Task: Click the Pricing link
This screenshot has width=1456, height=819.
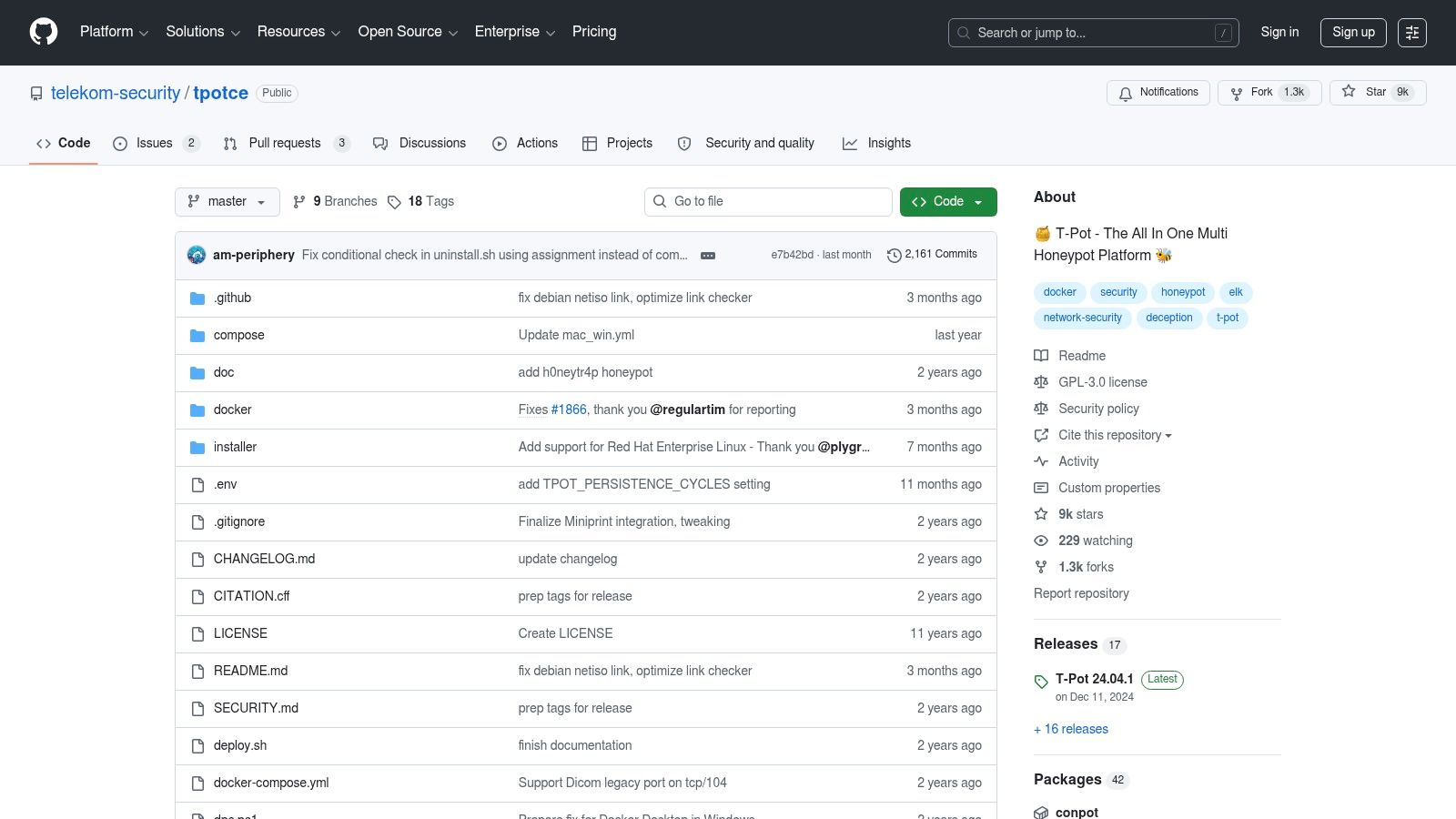Action: point(594,32)
